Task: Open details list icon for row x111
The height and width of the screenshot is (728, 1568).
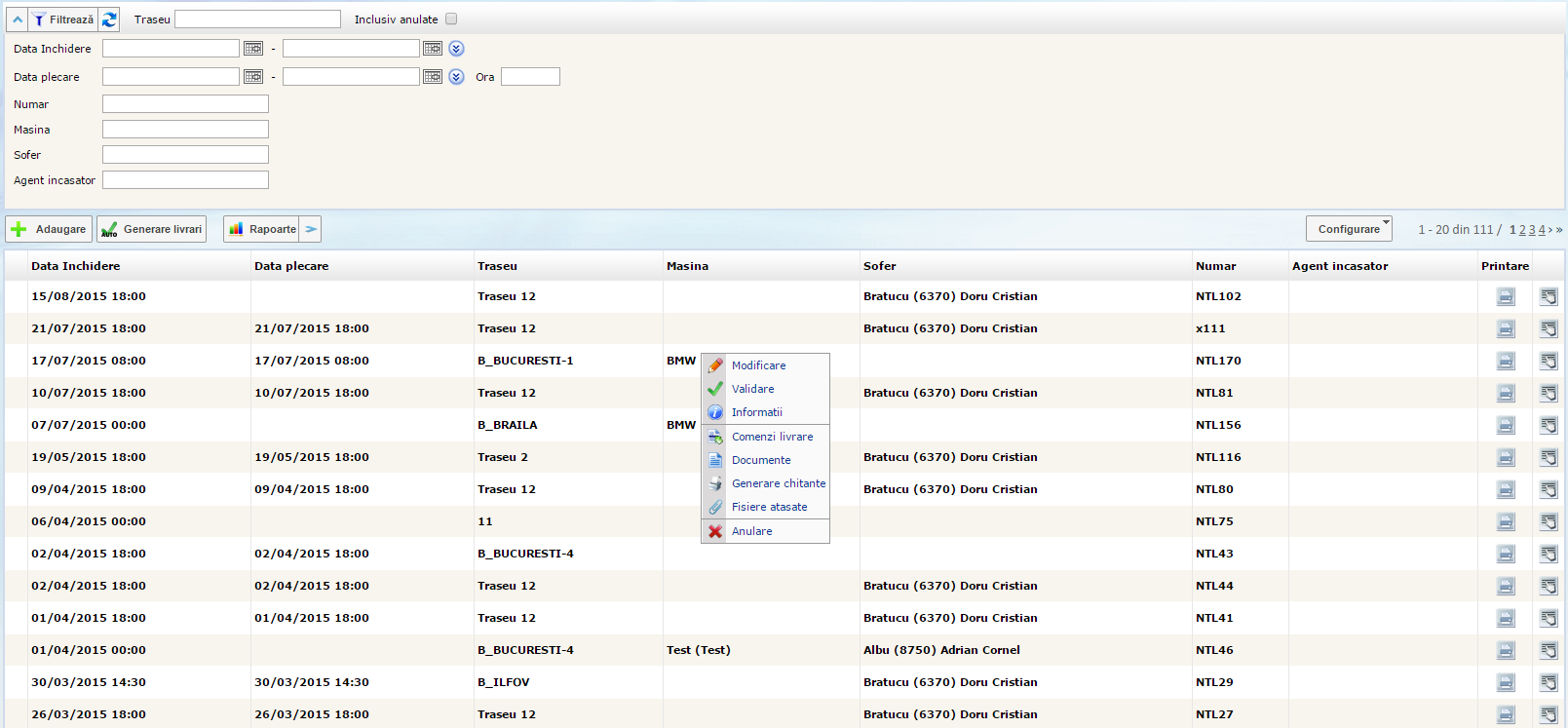Action: click(x=1549, y=329)
